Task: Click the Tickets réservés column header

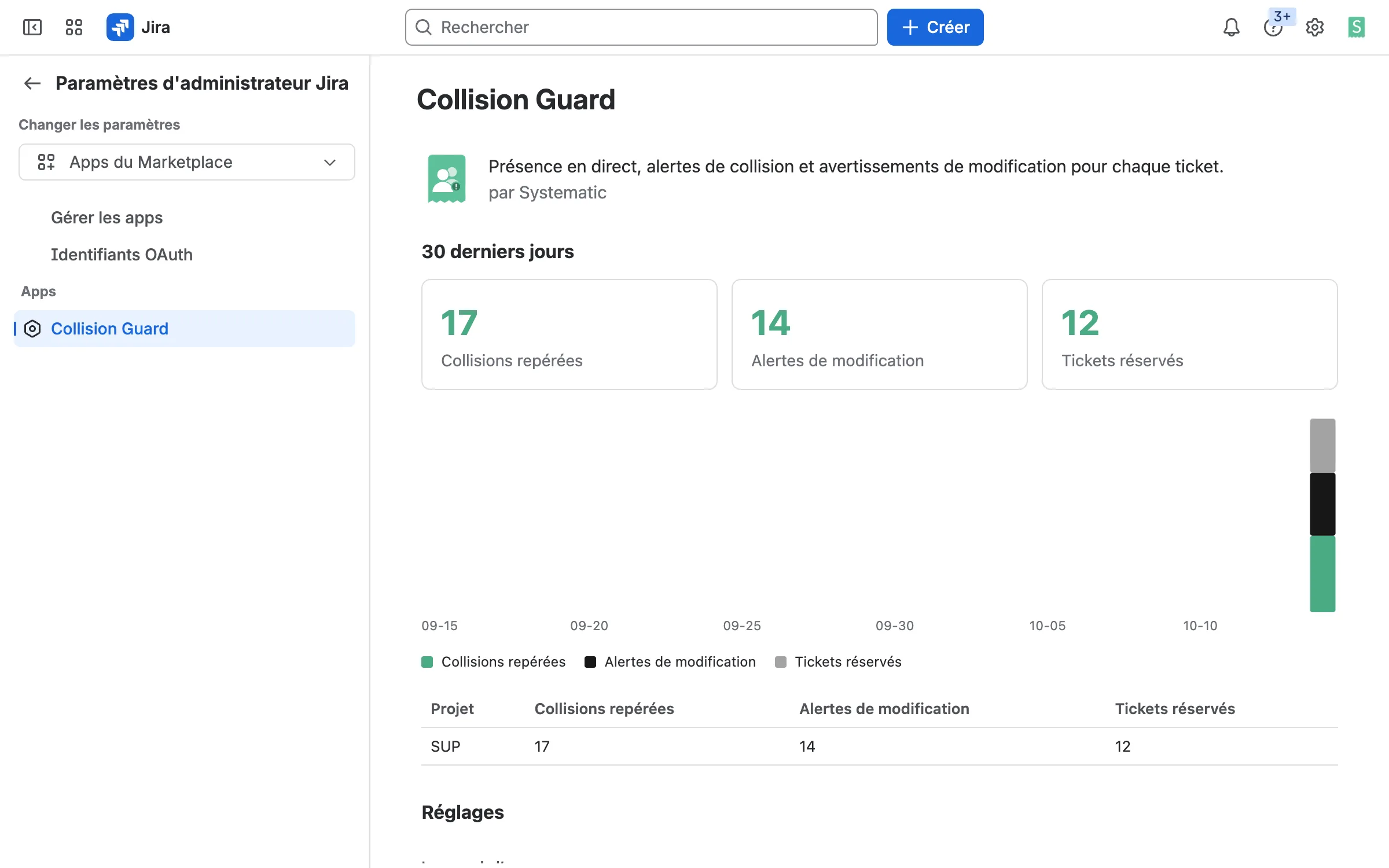Action: [x=1175, y=709]
